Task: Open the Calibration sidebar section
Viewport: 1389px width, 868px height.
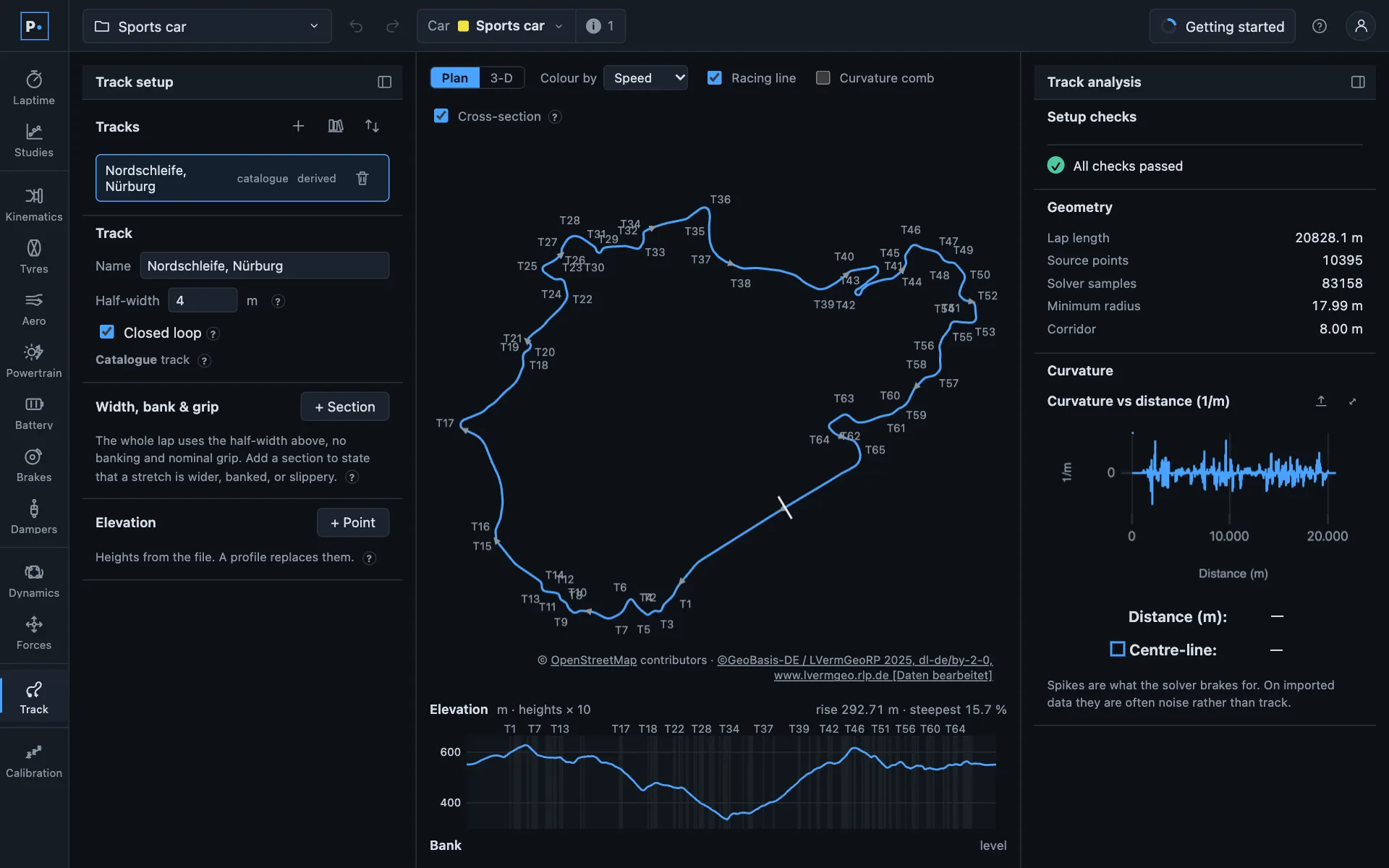Action: click(34, 761)
